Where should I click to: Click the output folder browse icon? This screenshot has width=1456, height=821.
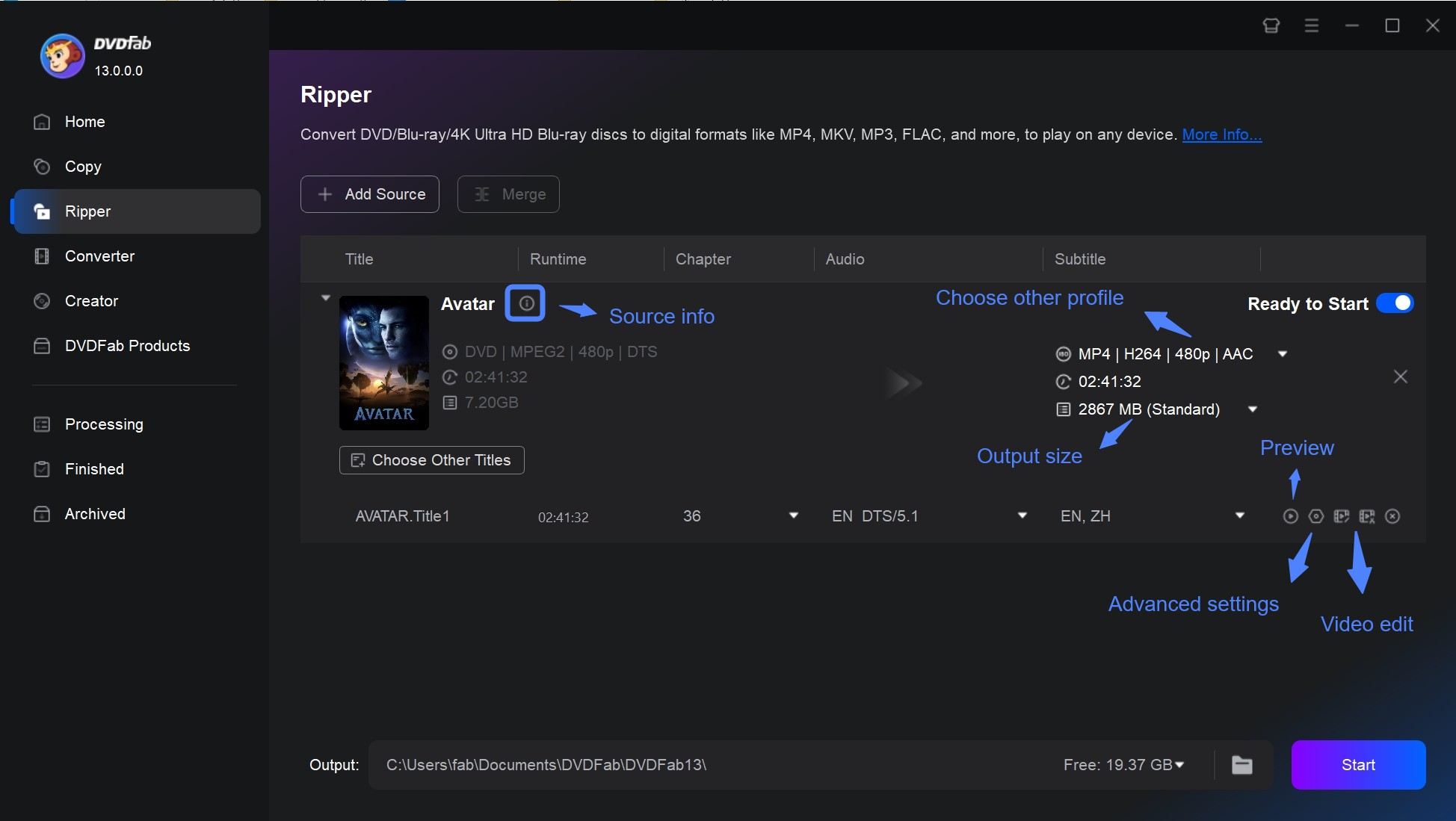tap(1243, 764)
